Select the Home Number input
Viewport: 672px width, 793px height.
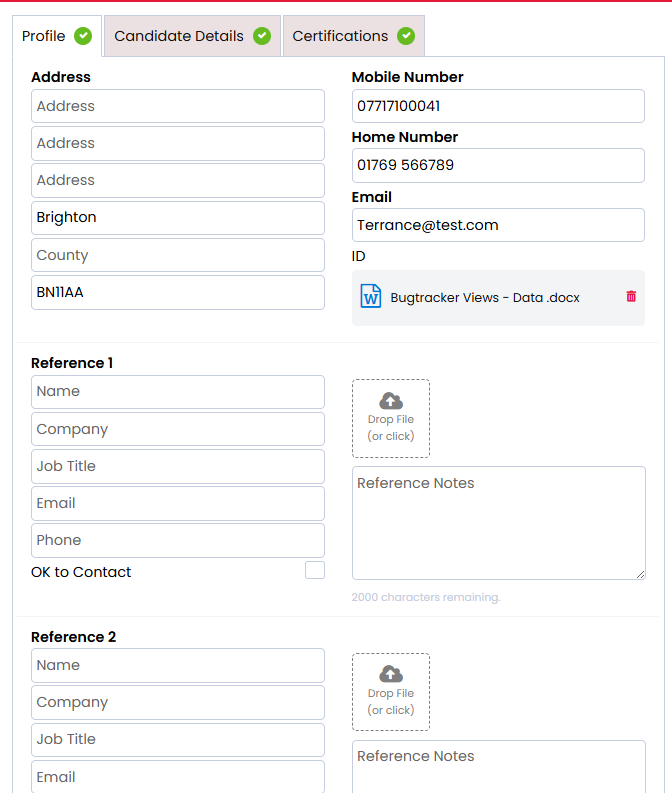pos(498,165)
